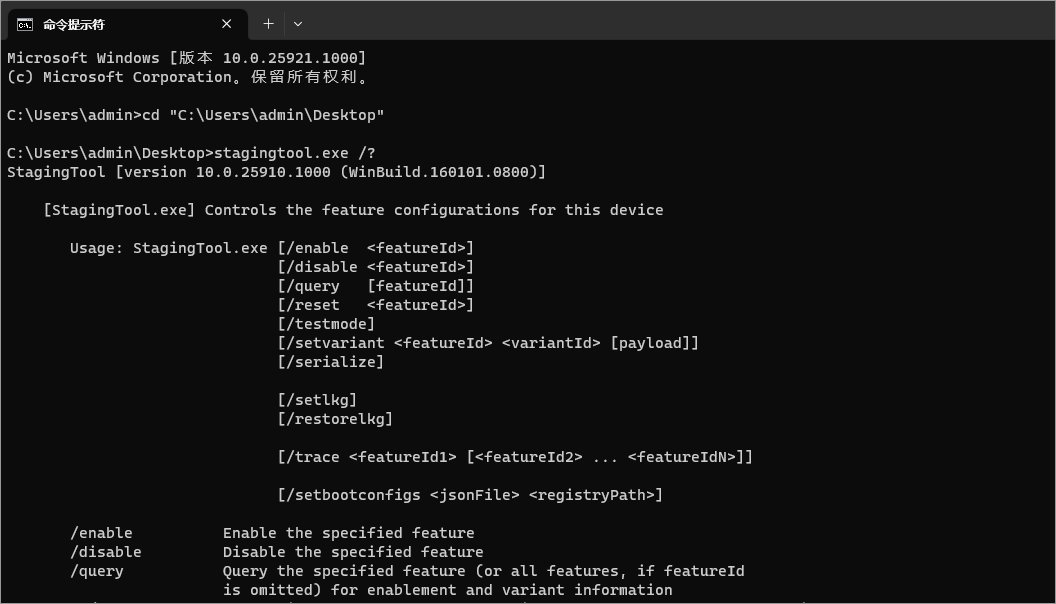Click the stagingtool.exe /? command line
1056x604 pixels.
click(x=191, y=153)
